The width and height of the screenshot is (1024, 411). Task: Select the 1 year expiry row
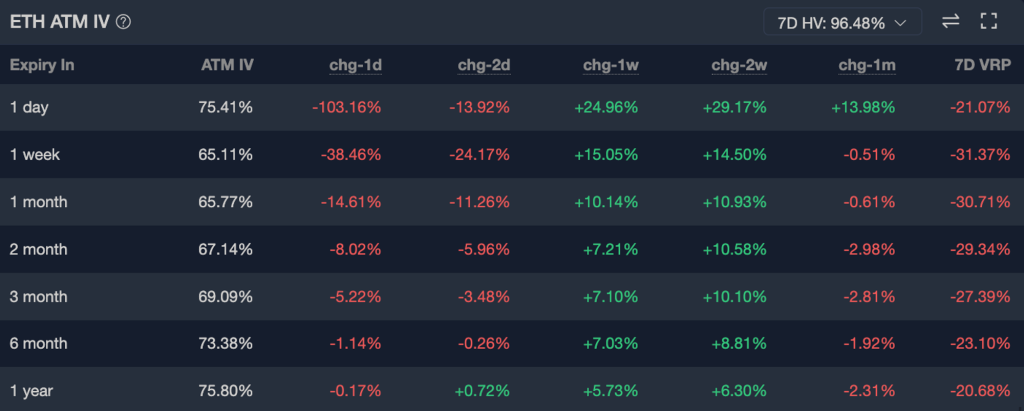coord(31,391)
